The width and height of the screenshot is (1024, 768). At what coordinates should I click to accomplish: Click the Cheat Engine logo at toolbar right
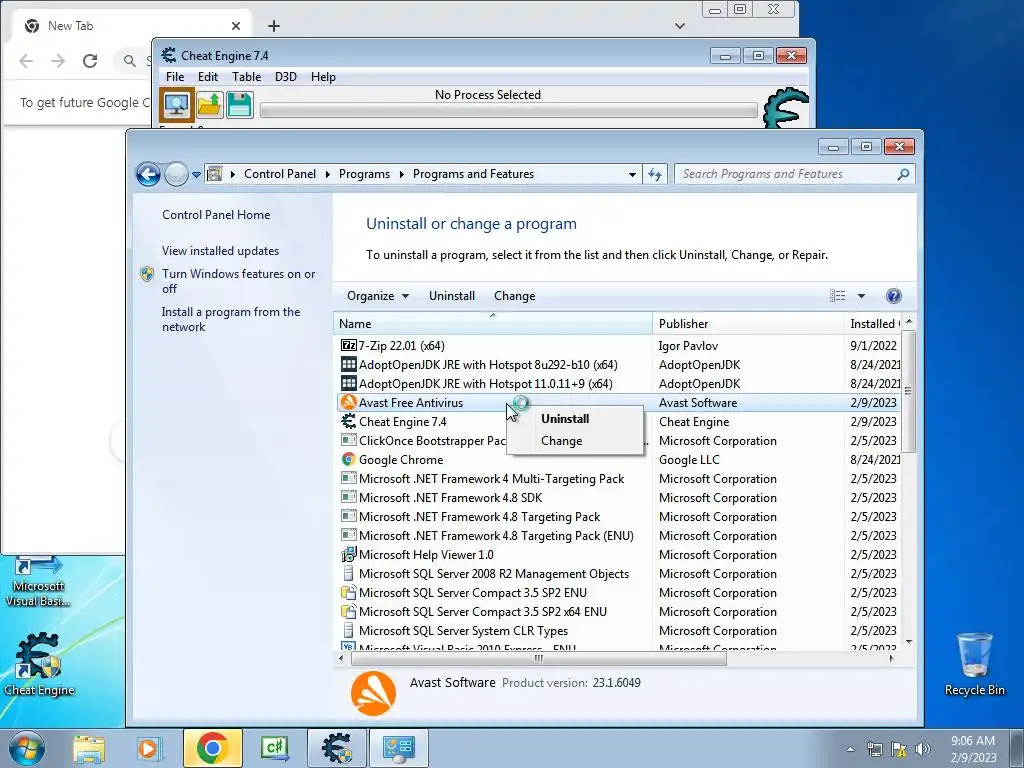(x=786, y=108)
